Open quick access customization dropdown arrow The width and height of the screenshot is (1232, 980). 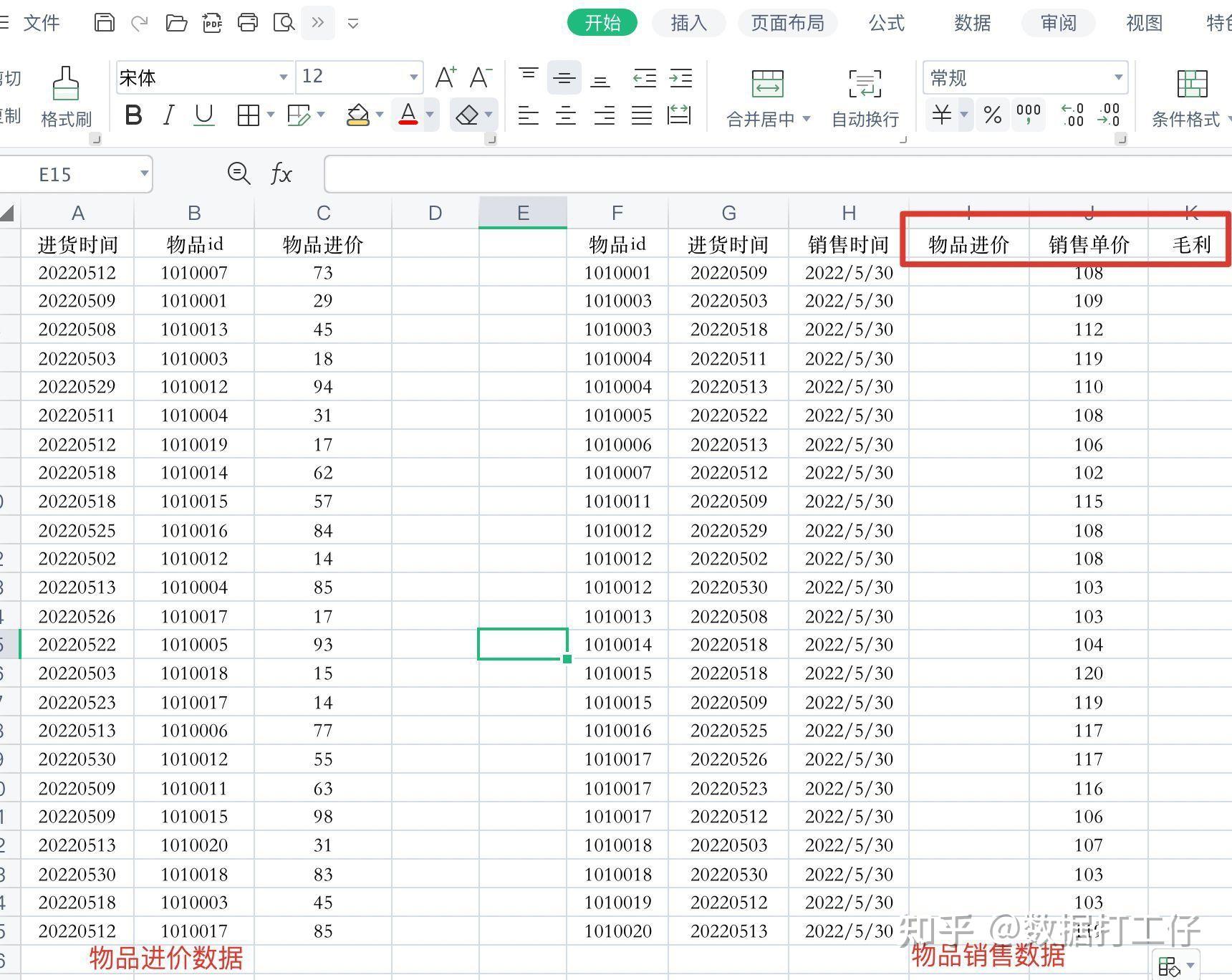(352, 24)
